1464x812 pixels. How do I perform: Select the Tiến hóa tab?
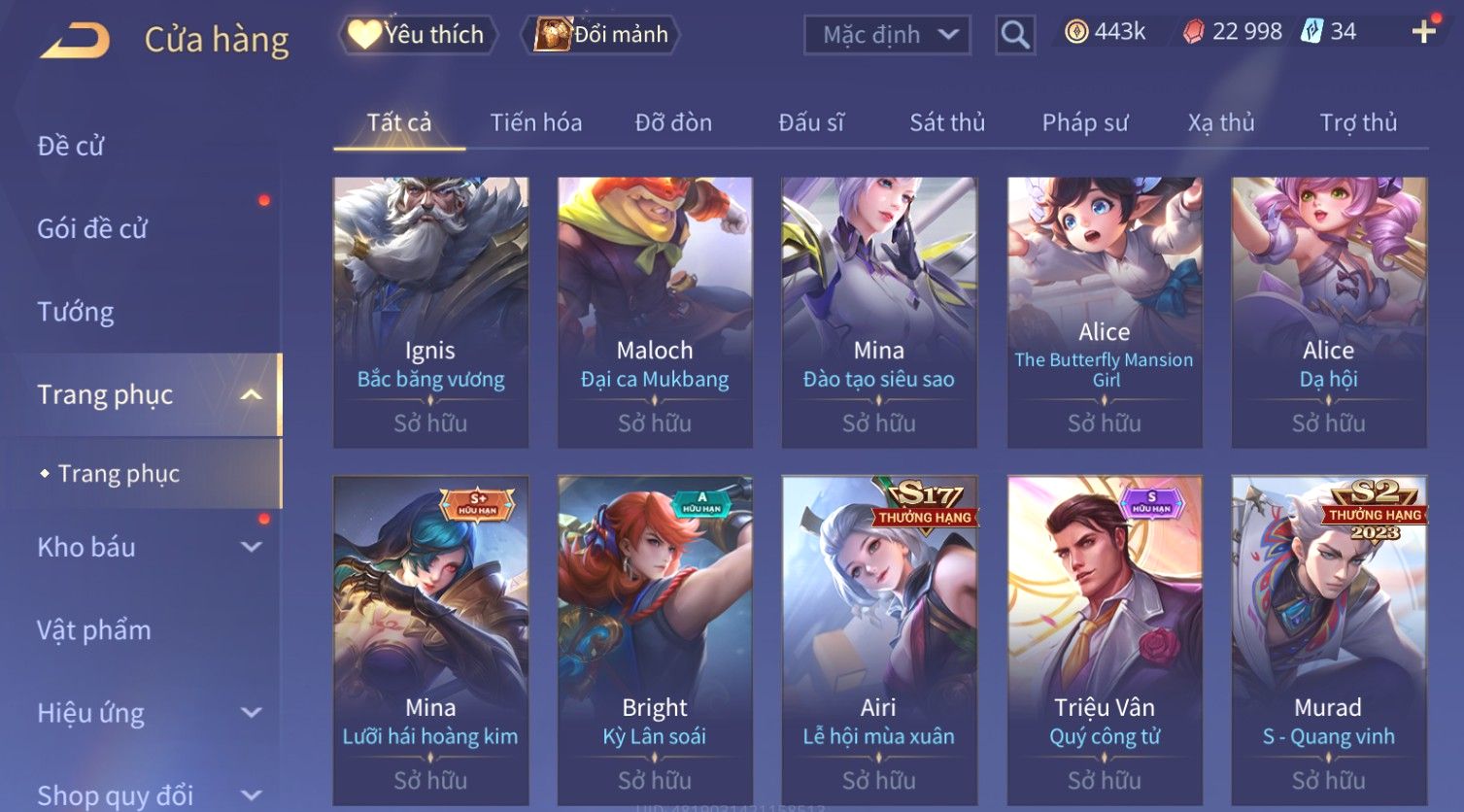click(536, 122)
